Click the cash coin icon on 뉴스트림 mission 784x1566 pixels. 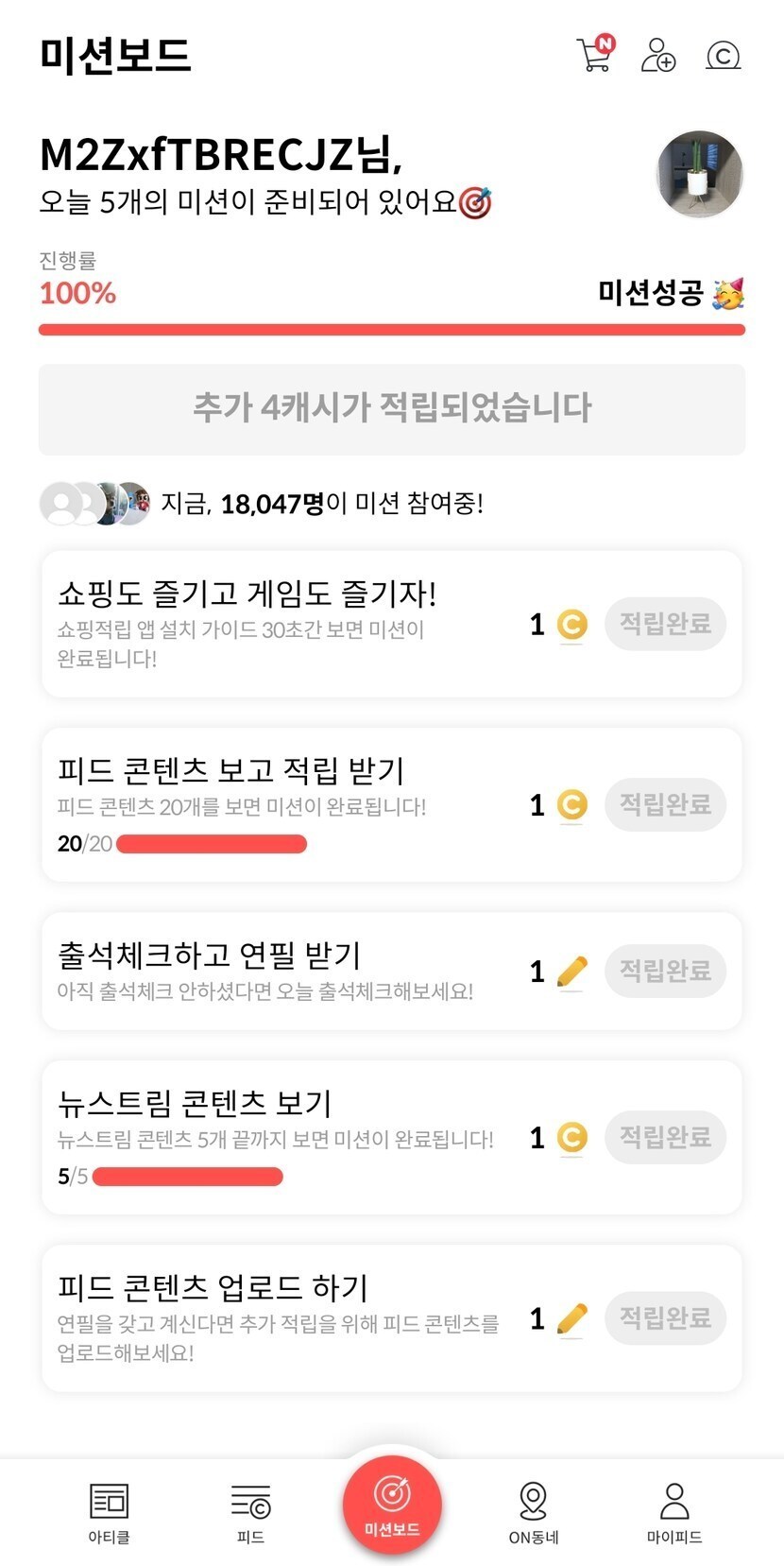click(x=571, y=1137)
